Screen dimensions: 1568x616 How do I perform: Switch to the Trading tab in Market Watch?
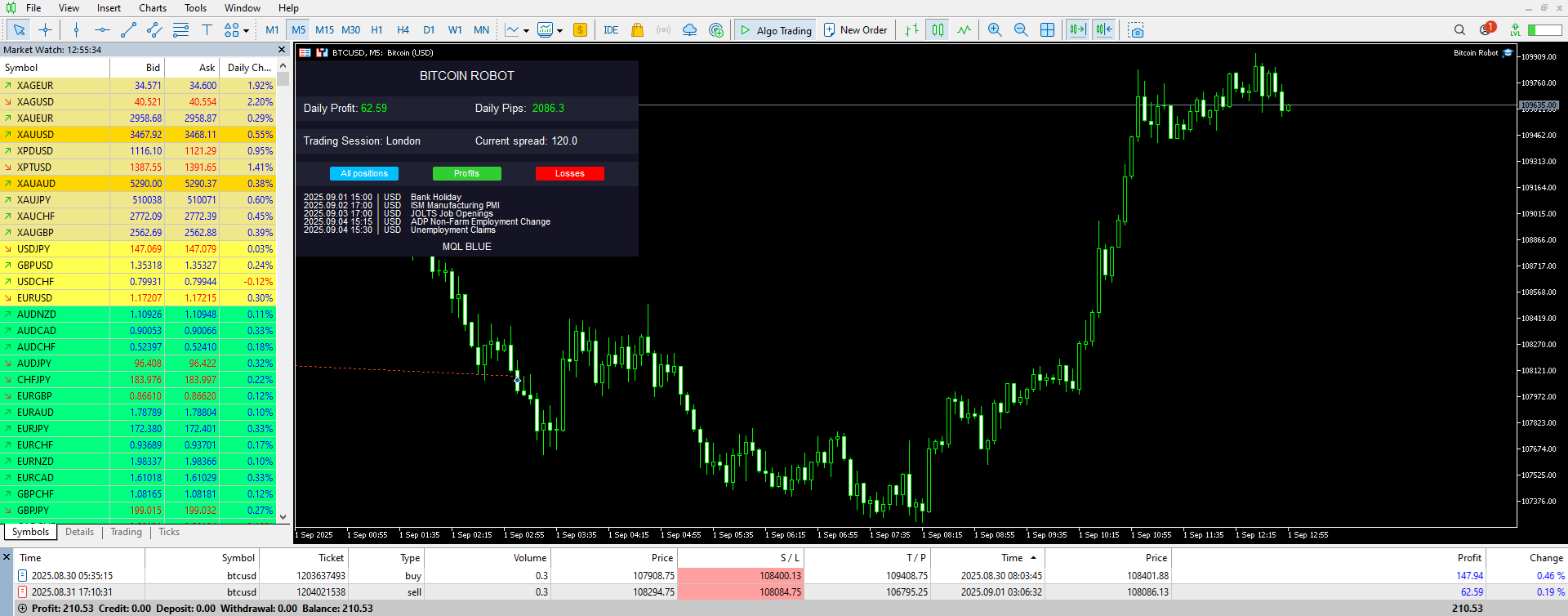pos(126,532)
